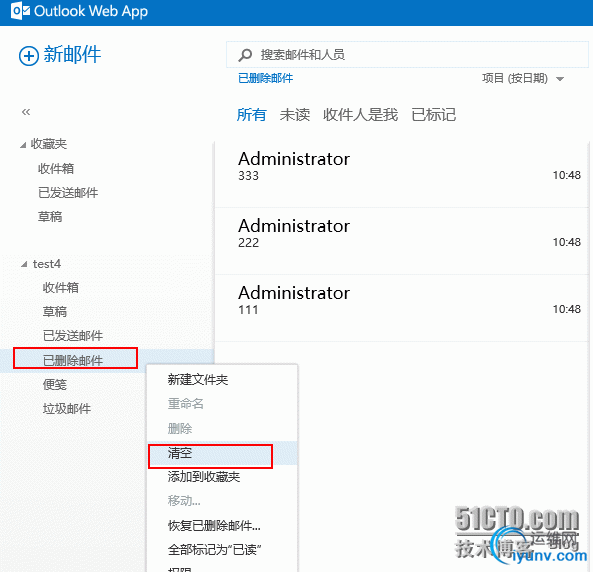Click the magnifier search icon
The image size is (593, 572).
(x=245, y=55)
